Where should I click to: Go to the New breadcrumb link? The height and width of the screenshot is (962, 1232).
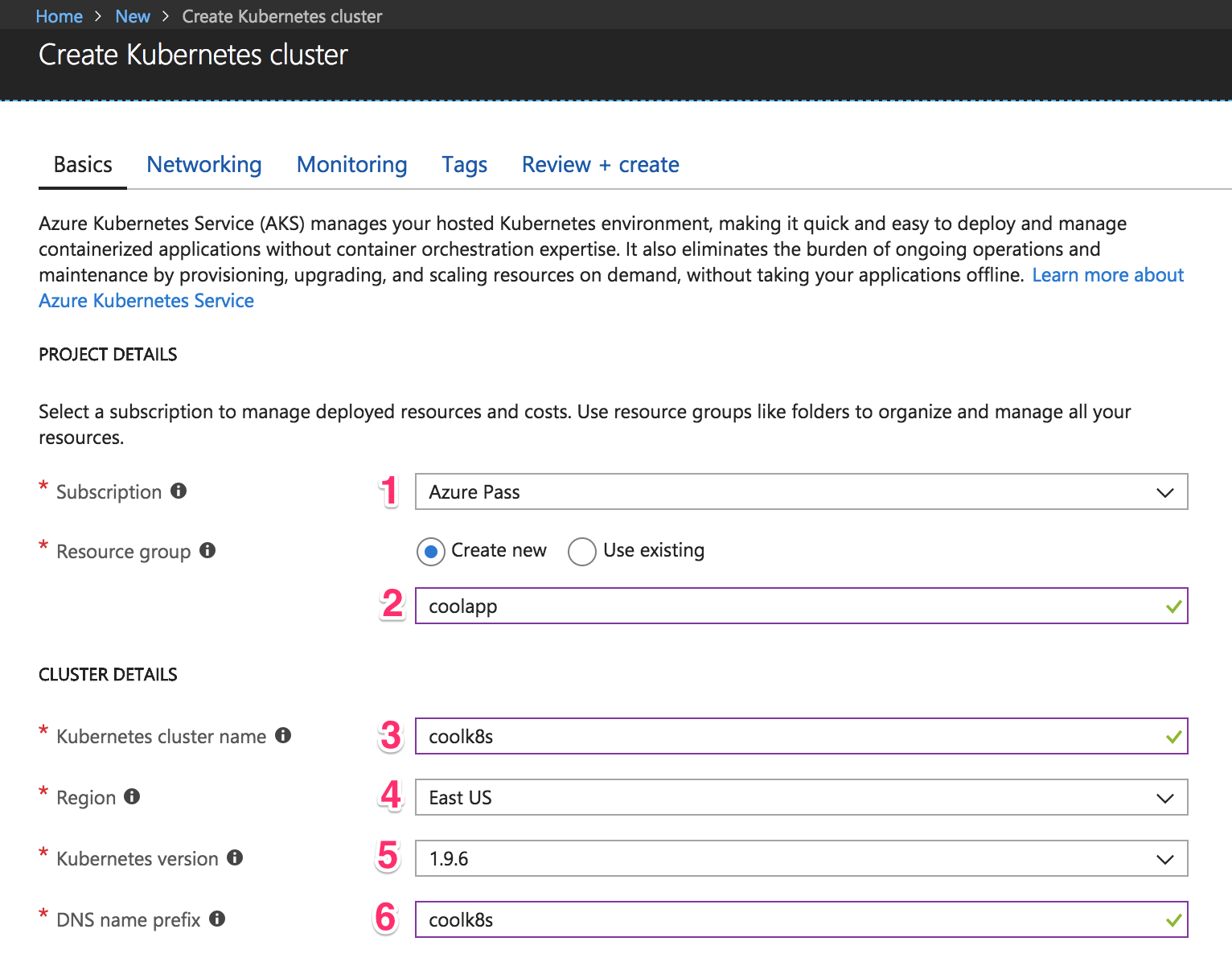[133, 16]
